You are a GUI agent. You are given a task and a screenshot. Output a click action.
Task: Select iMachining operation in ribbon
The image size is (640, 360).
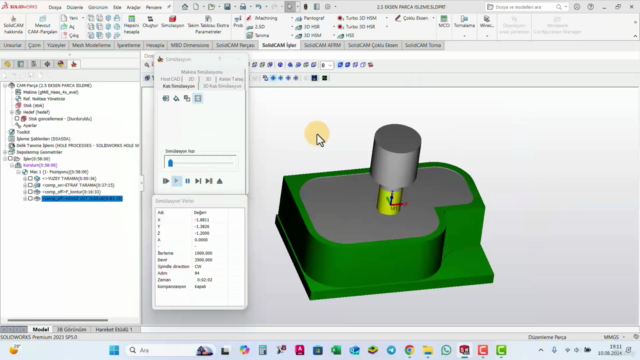click(x=262, y=18)
